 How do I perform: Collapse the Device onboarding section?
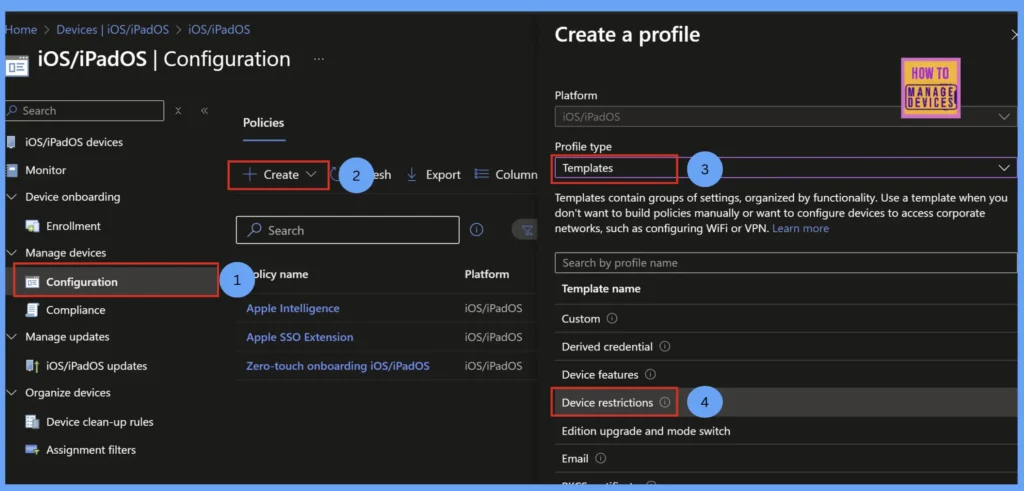click(11, 197)
